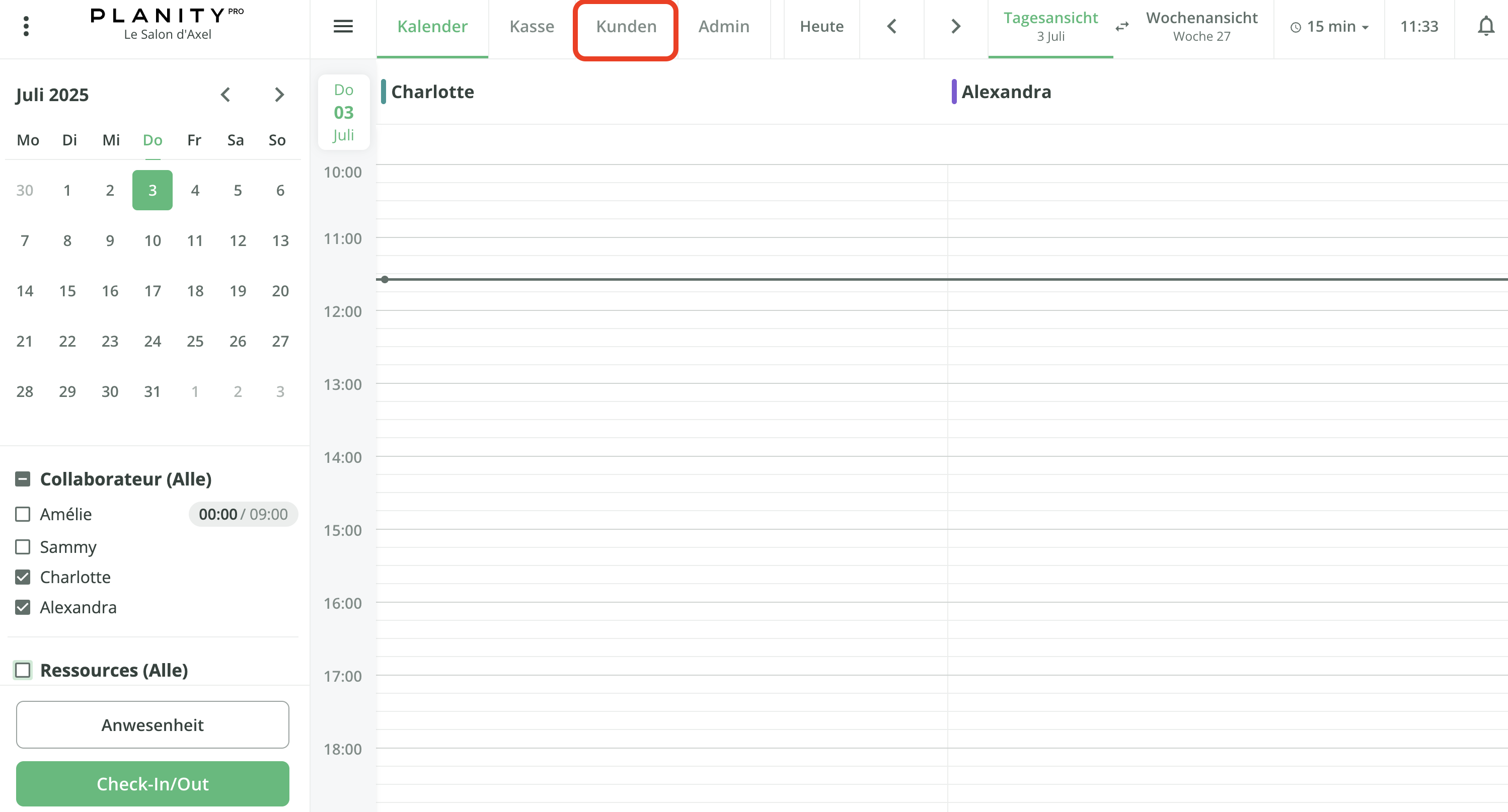Go to next day with top arrow
Image resolution: width=1508 pixels, height=812 pixels.
(x=955, y=26)
